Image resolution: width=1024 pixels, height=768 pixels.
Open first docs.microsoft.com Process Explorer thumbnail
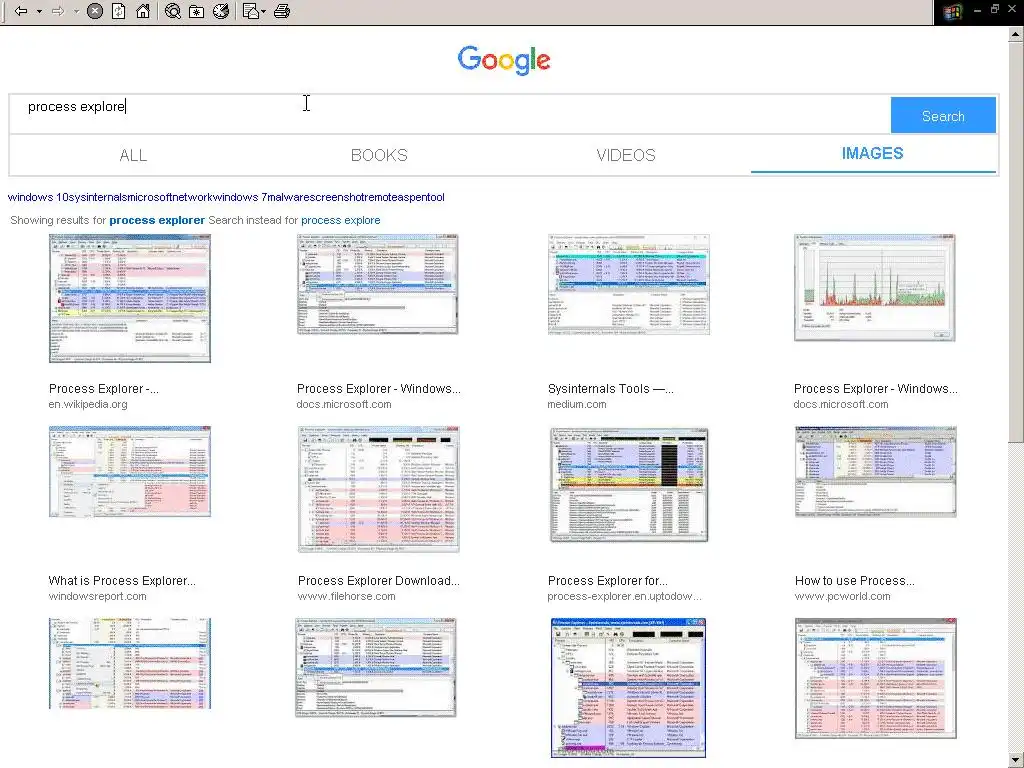click(x=377, y=285)
